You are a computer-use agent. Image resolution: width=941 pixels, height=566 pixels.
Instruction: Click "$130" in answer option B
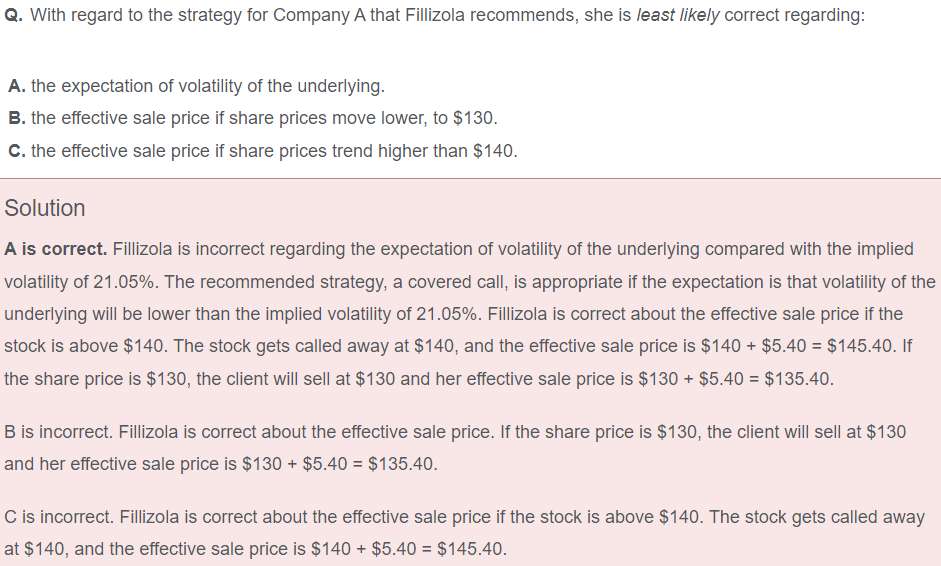[474, 118]
